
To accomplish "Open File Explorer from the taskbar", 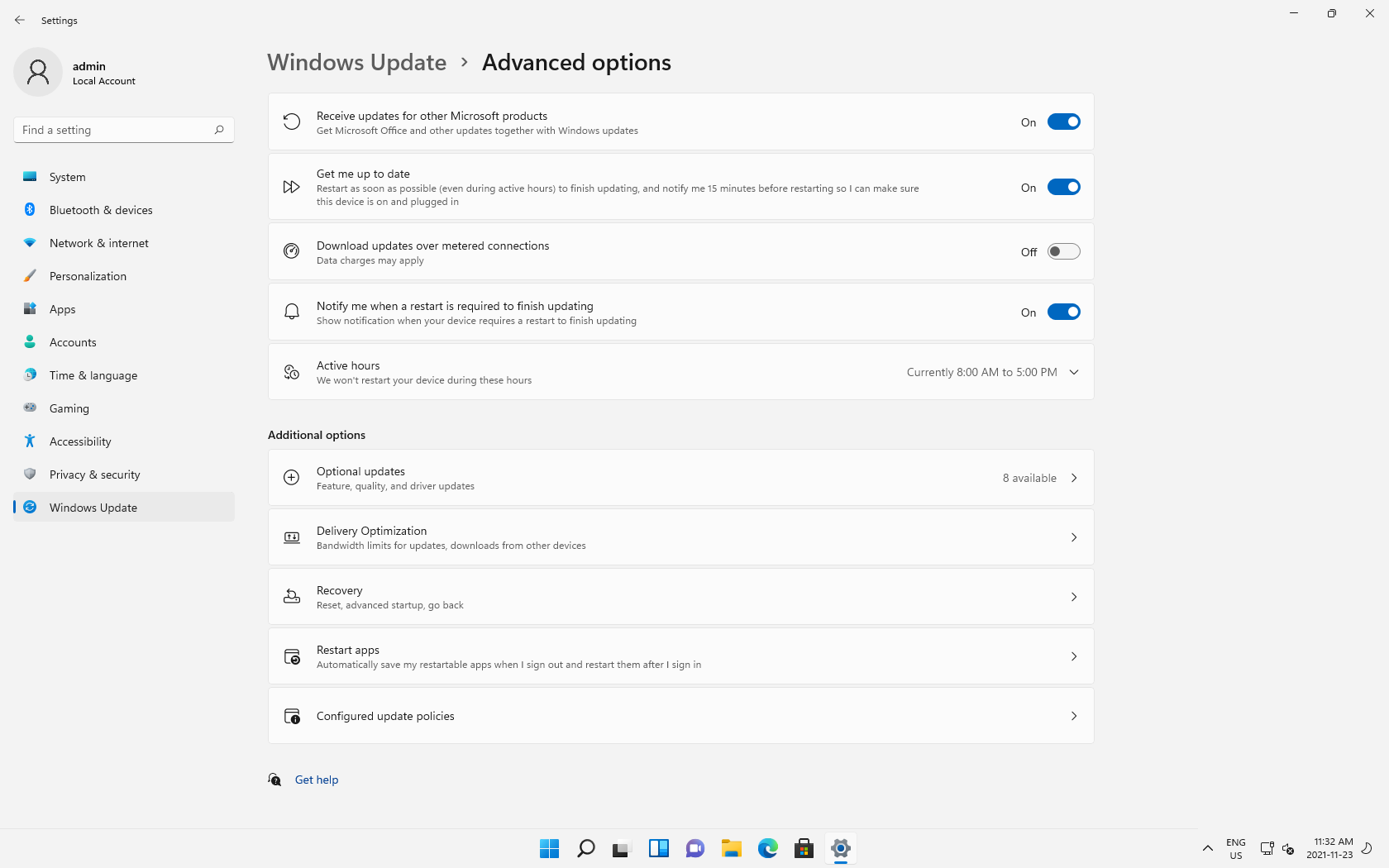I will 731,848.
